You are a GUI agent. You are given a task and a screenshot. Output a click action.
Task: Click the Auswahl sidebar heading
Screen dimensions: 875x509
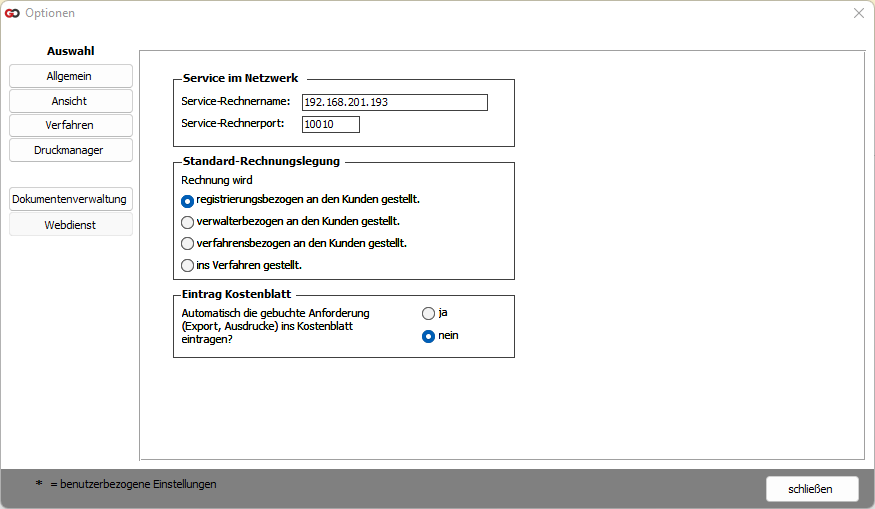point(70,51)
